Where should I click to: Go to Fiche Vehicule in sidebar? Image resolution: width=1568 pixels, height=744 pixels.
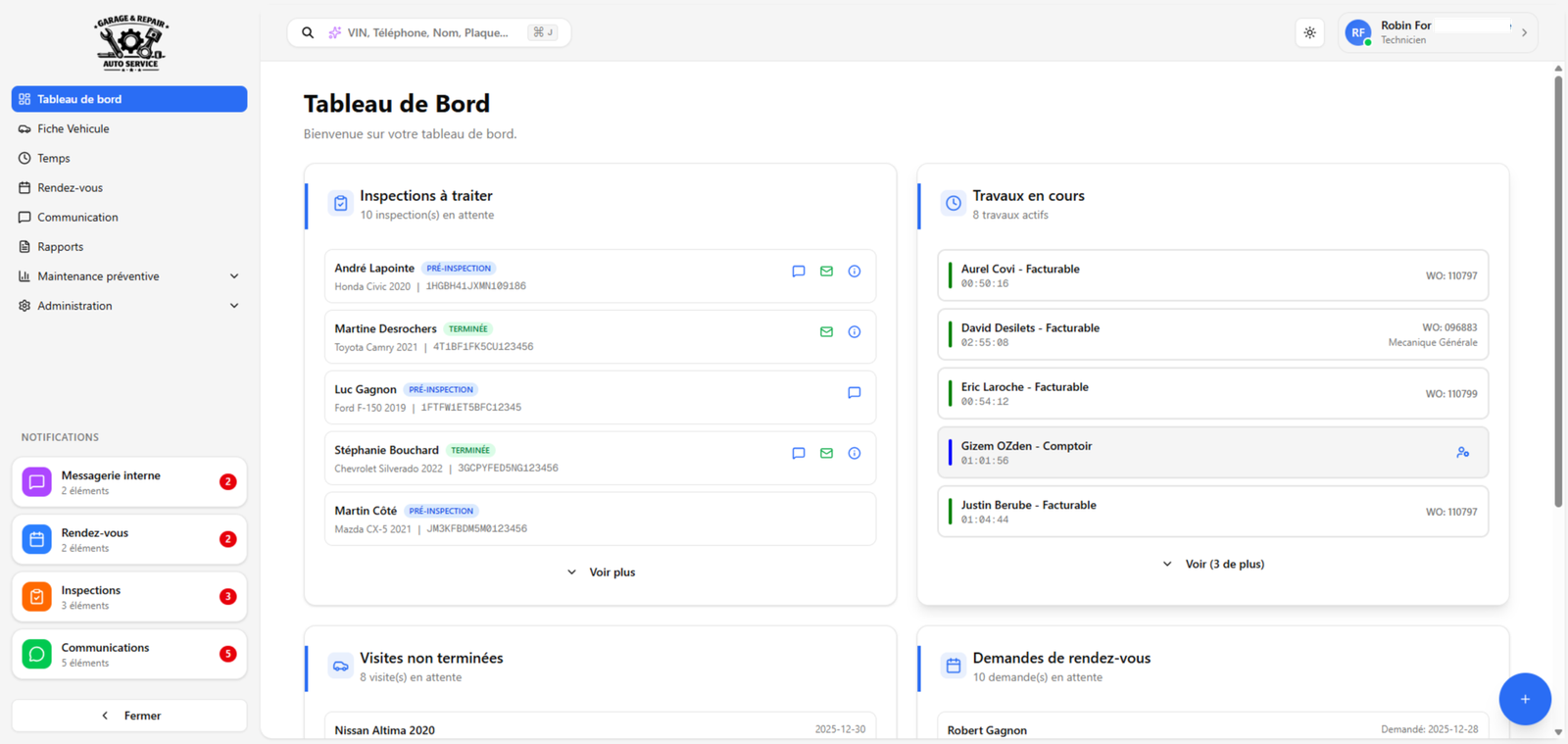click(73, 129)
